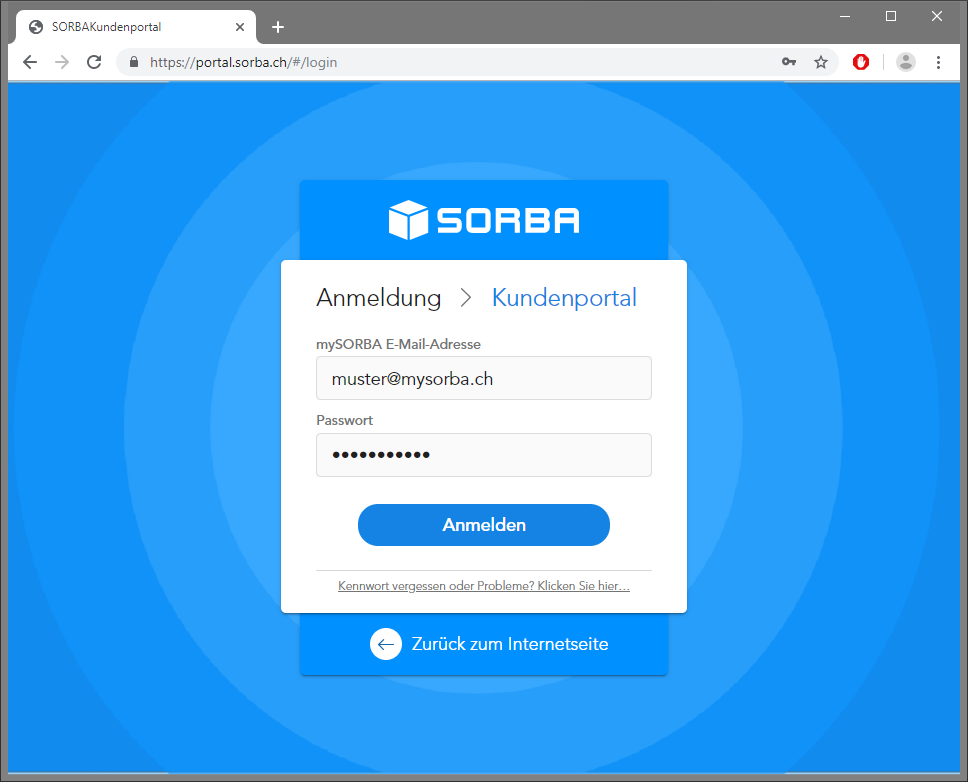Viewport: 968px width, 782px height.
Task: Reload the login page
Action: (94, 62)
